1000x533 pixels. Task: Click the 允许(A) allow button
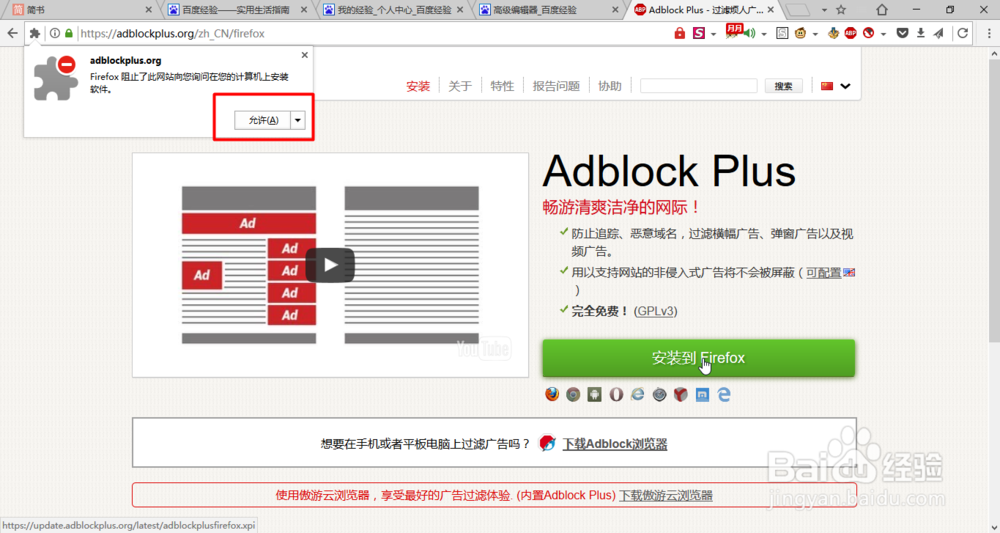263,120
